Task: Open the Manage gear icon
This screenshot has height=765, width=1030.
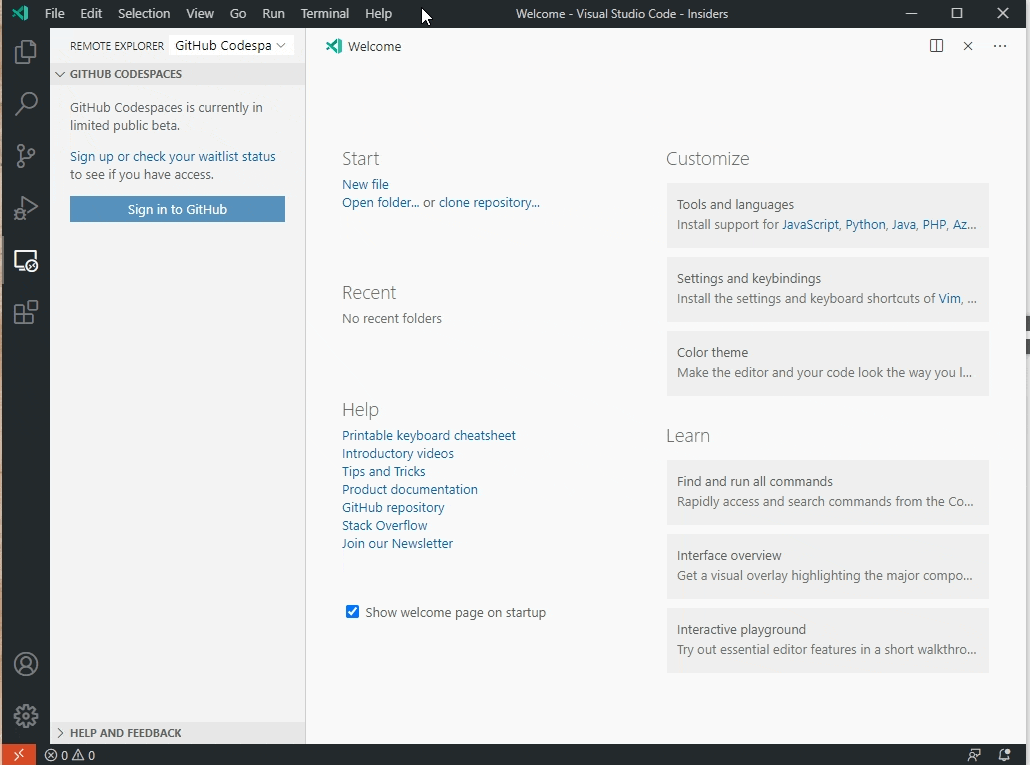Action: [x=26, y=716]
